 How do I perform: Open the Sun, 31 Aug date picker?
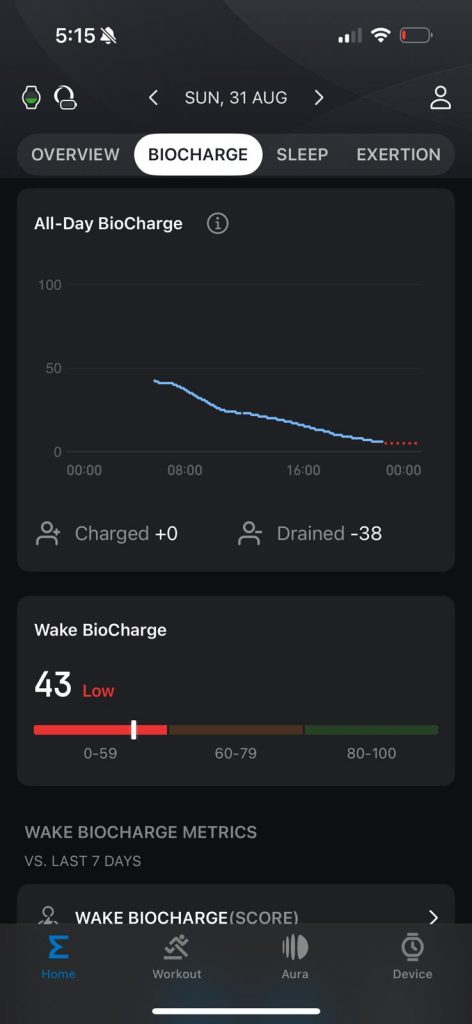tap(236, 98)
